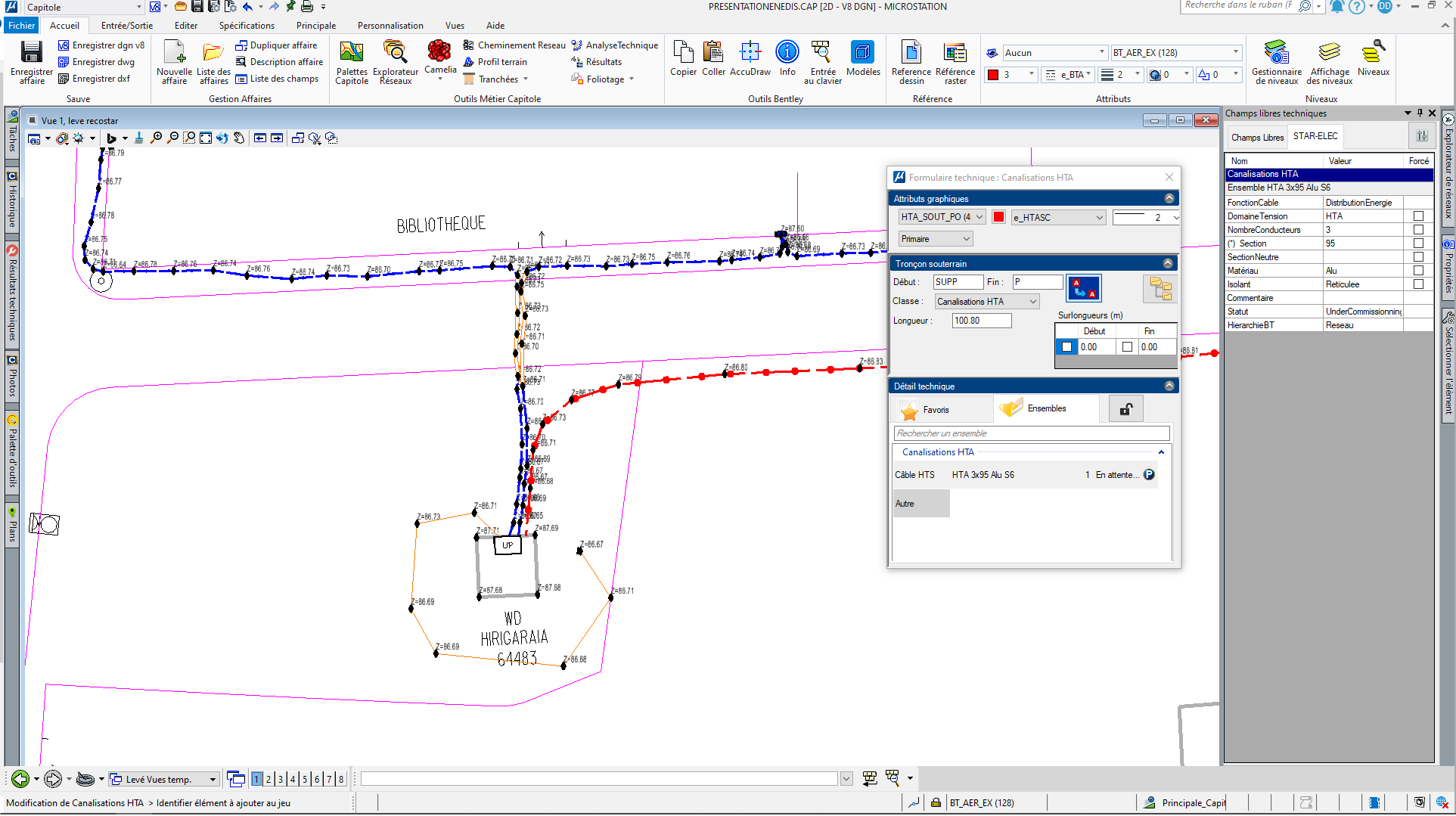Image resolution: width=1456 pixels, height=816 pixels.
Task: Switch to STAR-ELEC tab
Action: click(1315, 136)
